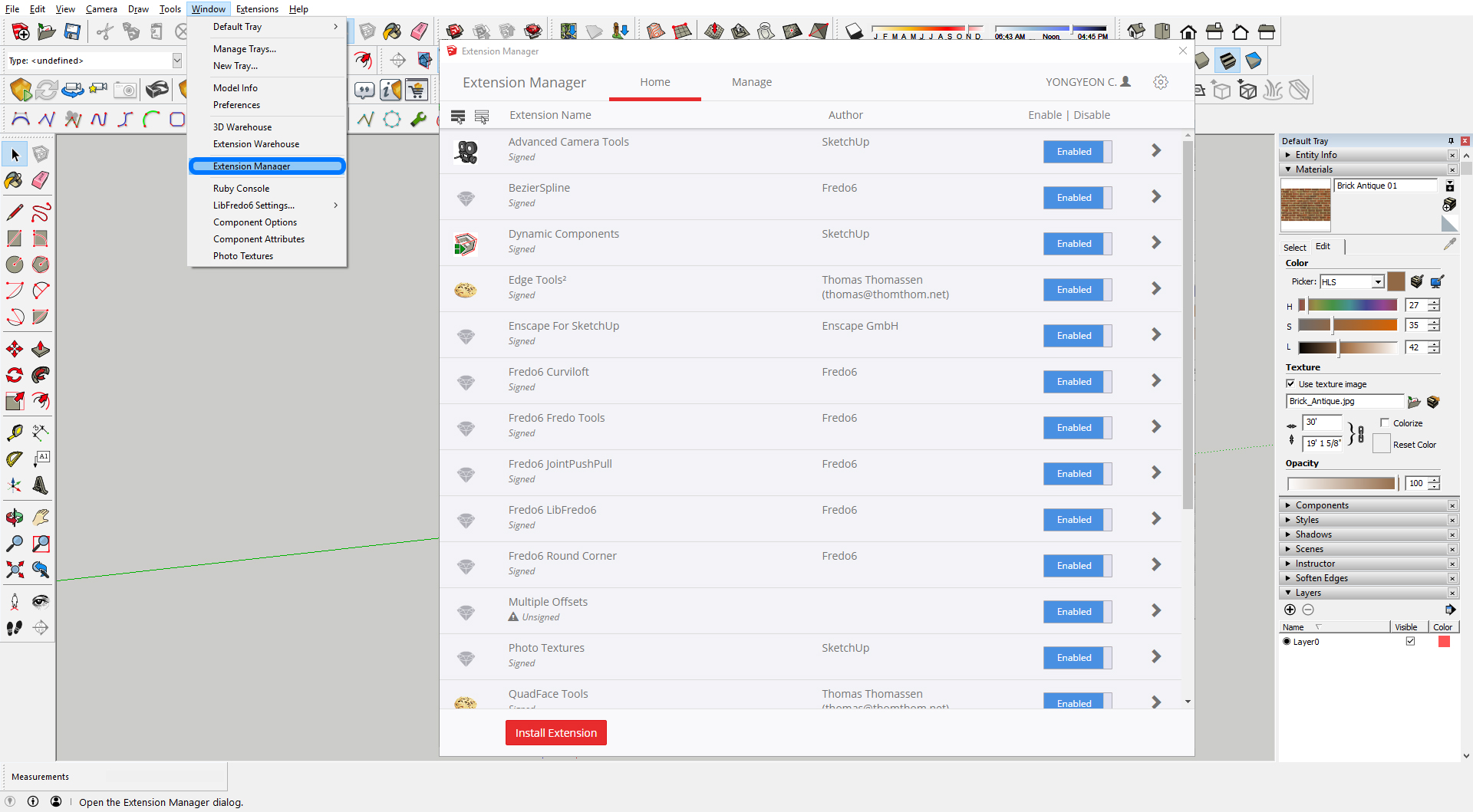The height and width of the screenshot is (812, 1473).
Task: Adjust the Opacity slider
Action: pos(1341,483)
